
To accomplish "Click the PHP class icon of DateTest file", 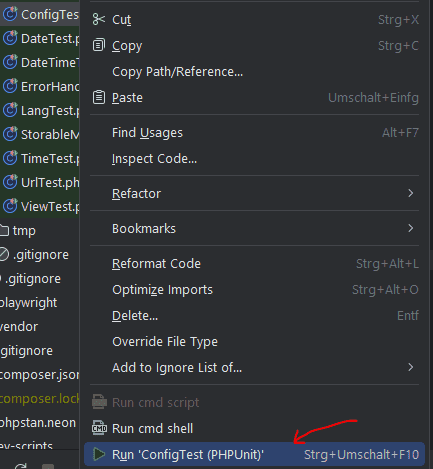I will (10, 38).
